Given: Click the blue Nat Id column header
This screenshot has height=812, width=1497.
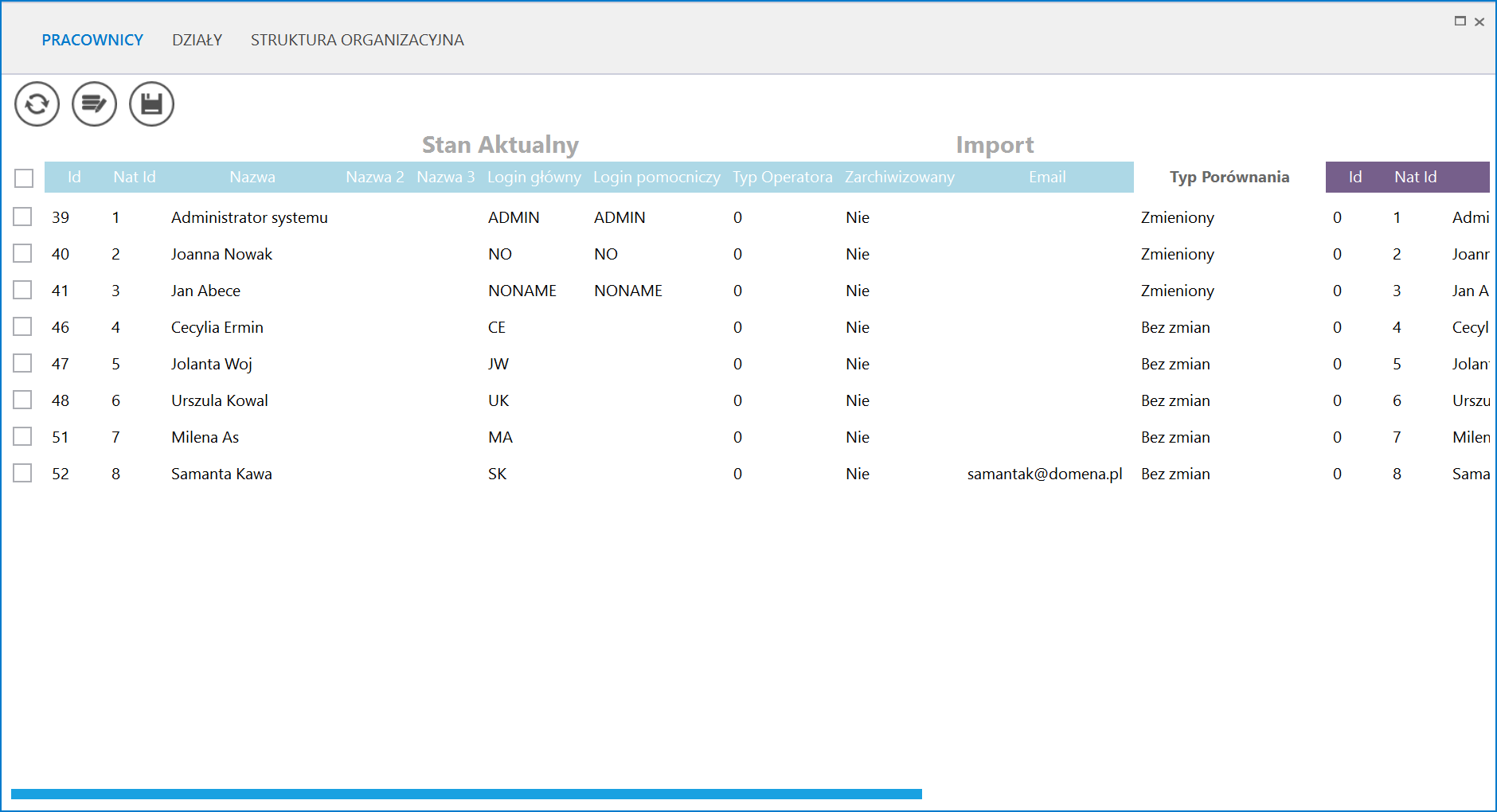Looking at the screenshot, I should click(135, 178).
